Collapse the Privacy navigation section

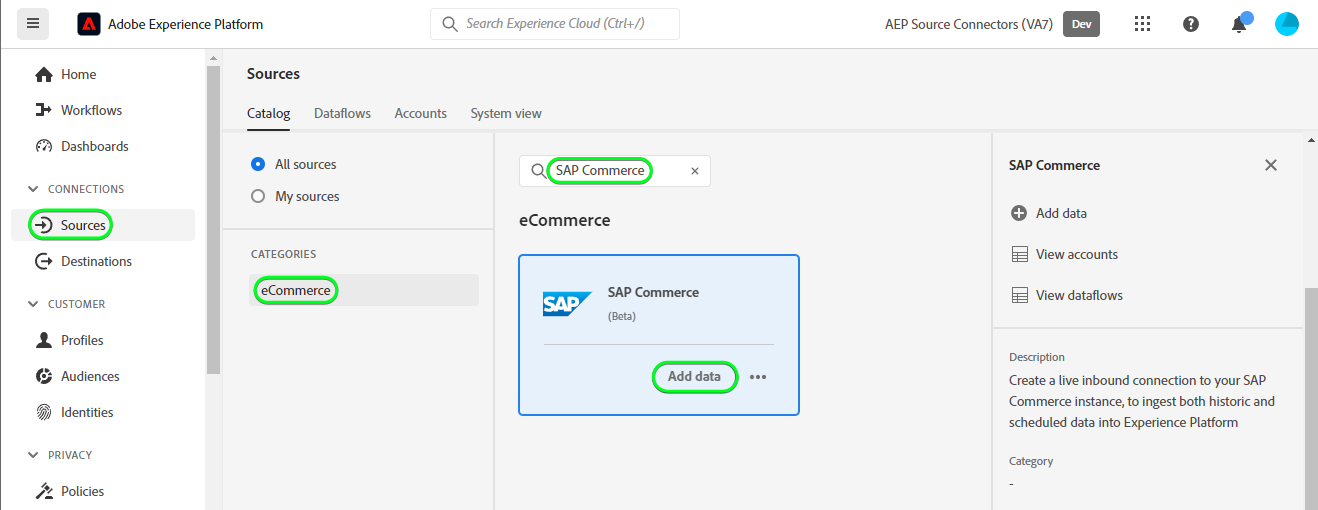tap(34, 455)
